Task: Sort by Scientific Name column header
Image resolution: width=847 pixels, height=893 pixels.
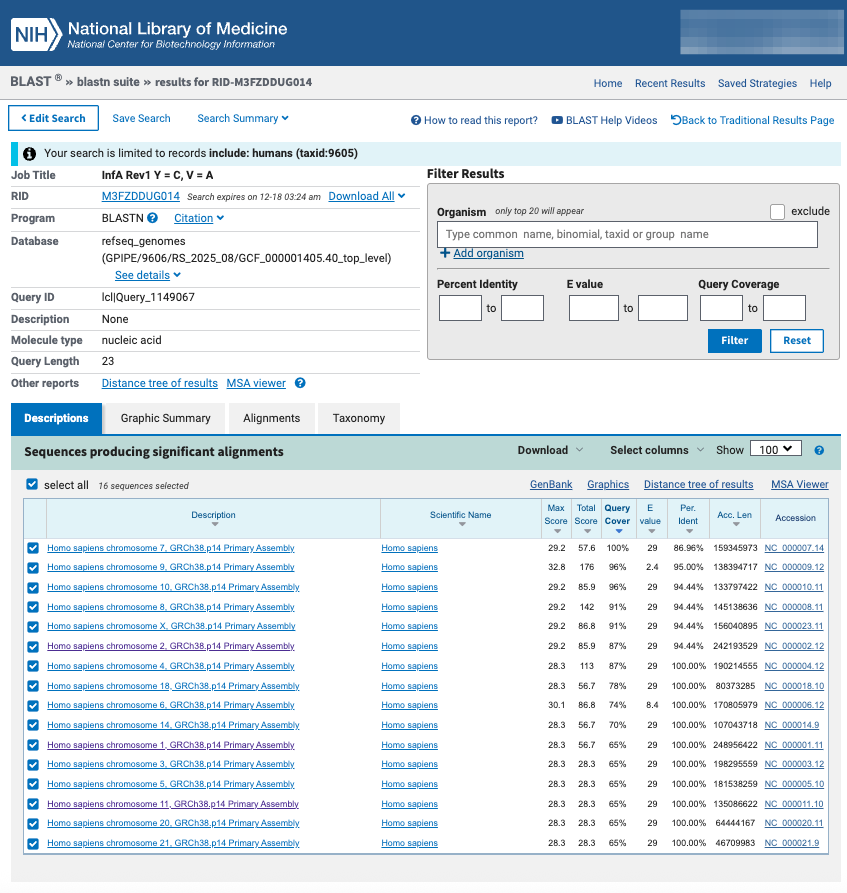Action: coord(460,518)
